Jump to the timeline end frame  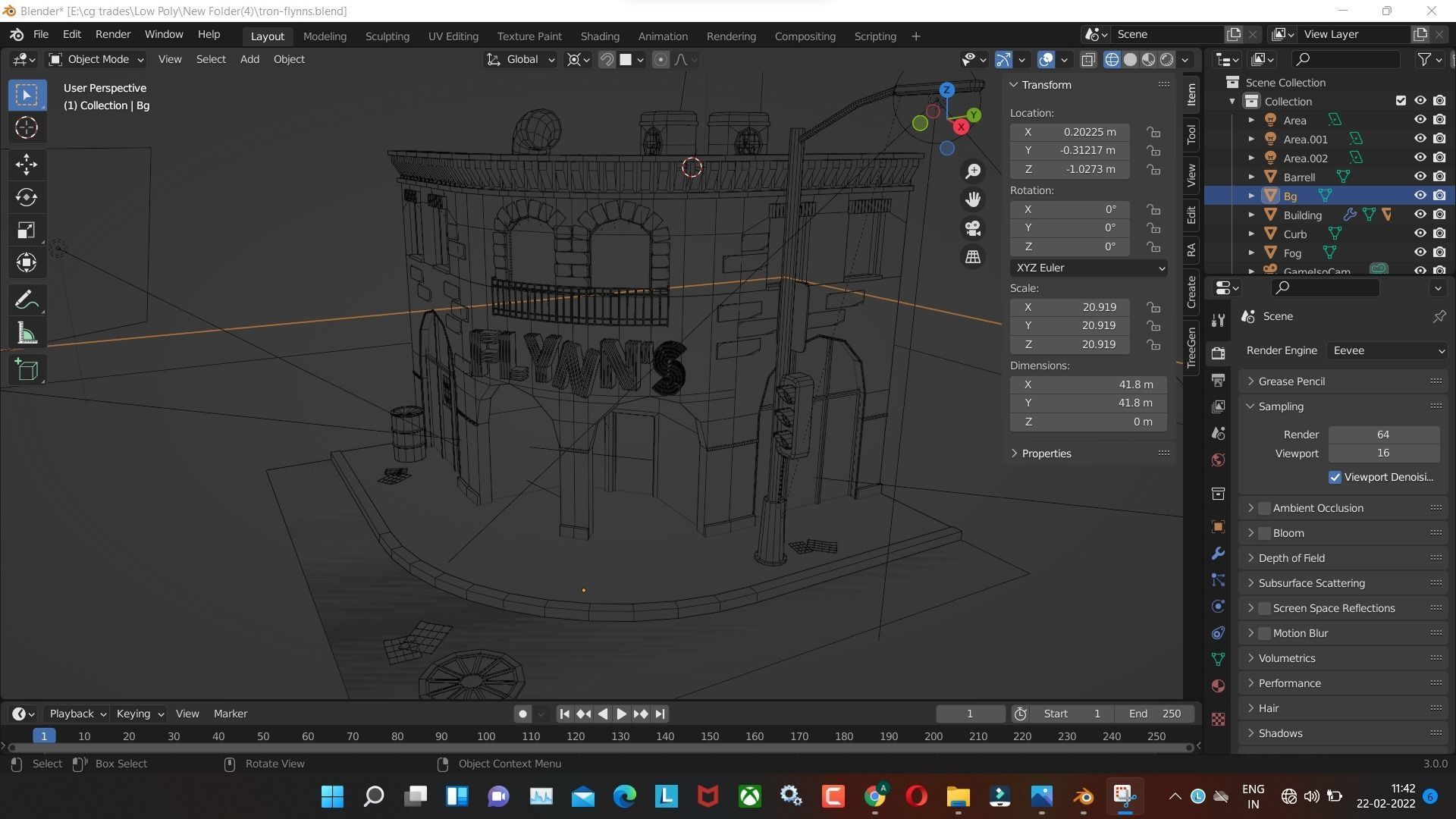660,714
